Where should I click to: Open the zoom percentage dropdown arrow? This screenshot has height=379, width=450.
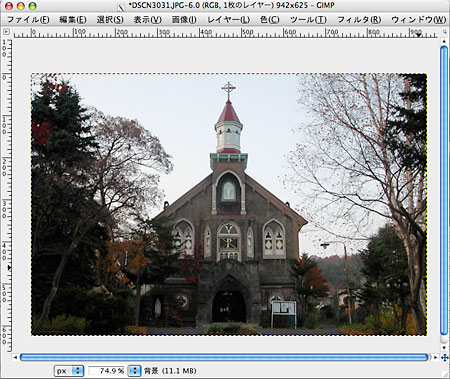coord(135,371)
